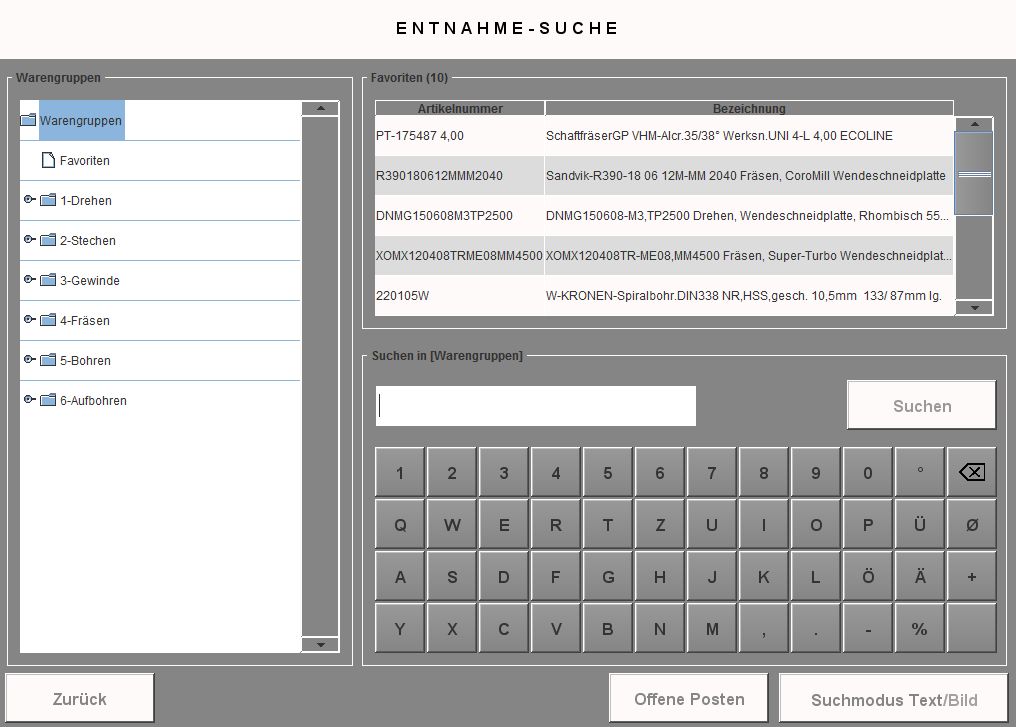Click the 1-Drehen folder icon

[x=48, y=200]
